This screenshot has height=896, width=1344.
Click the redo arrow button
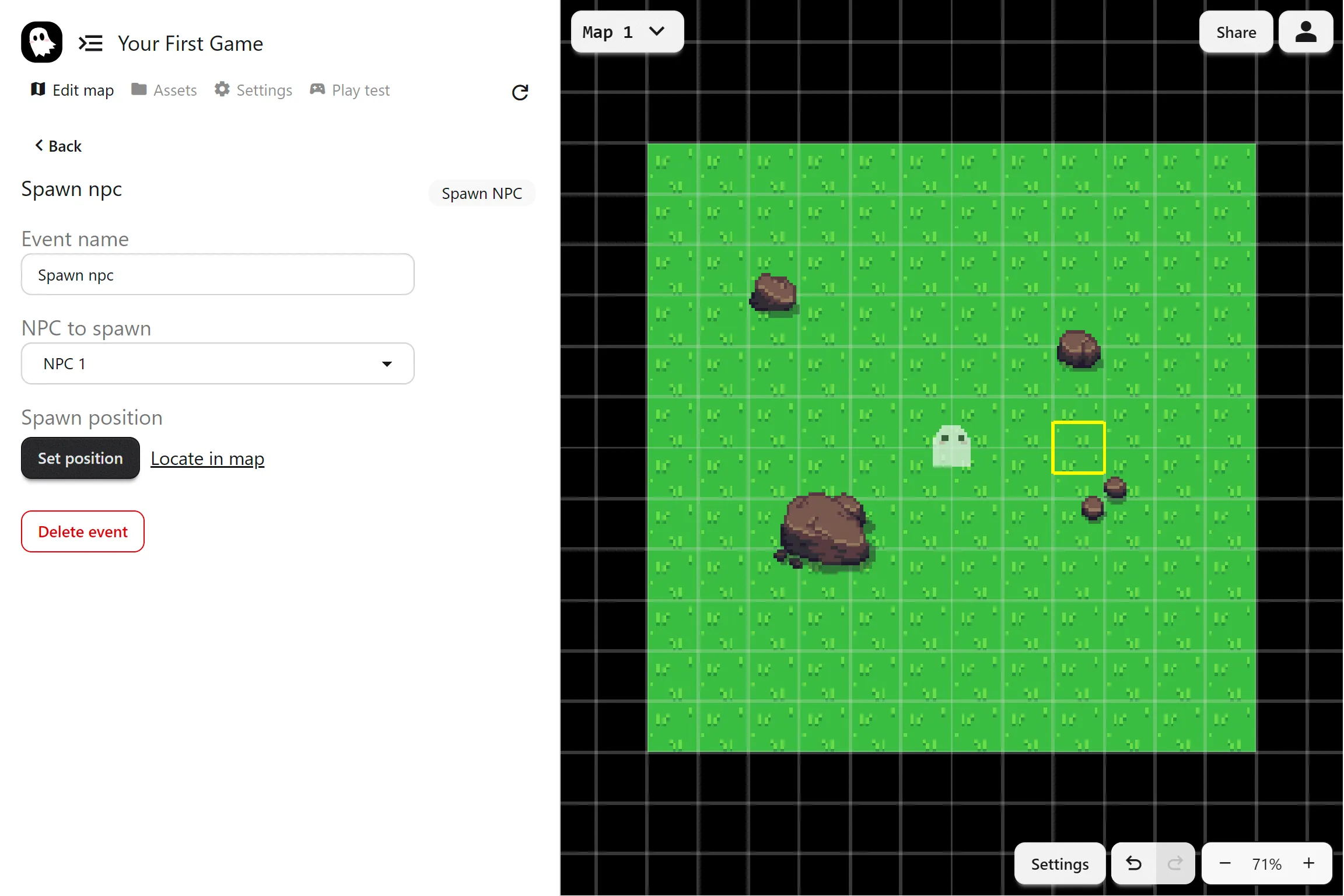pos(1175,863)
